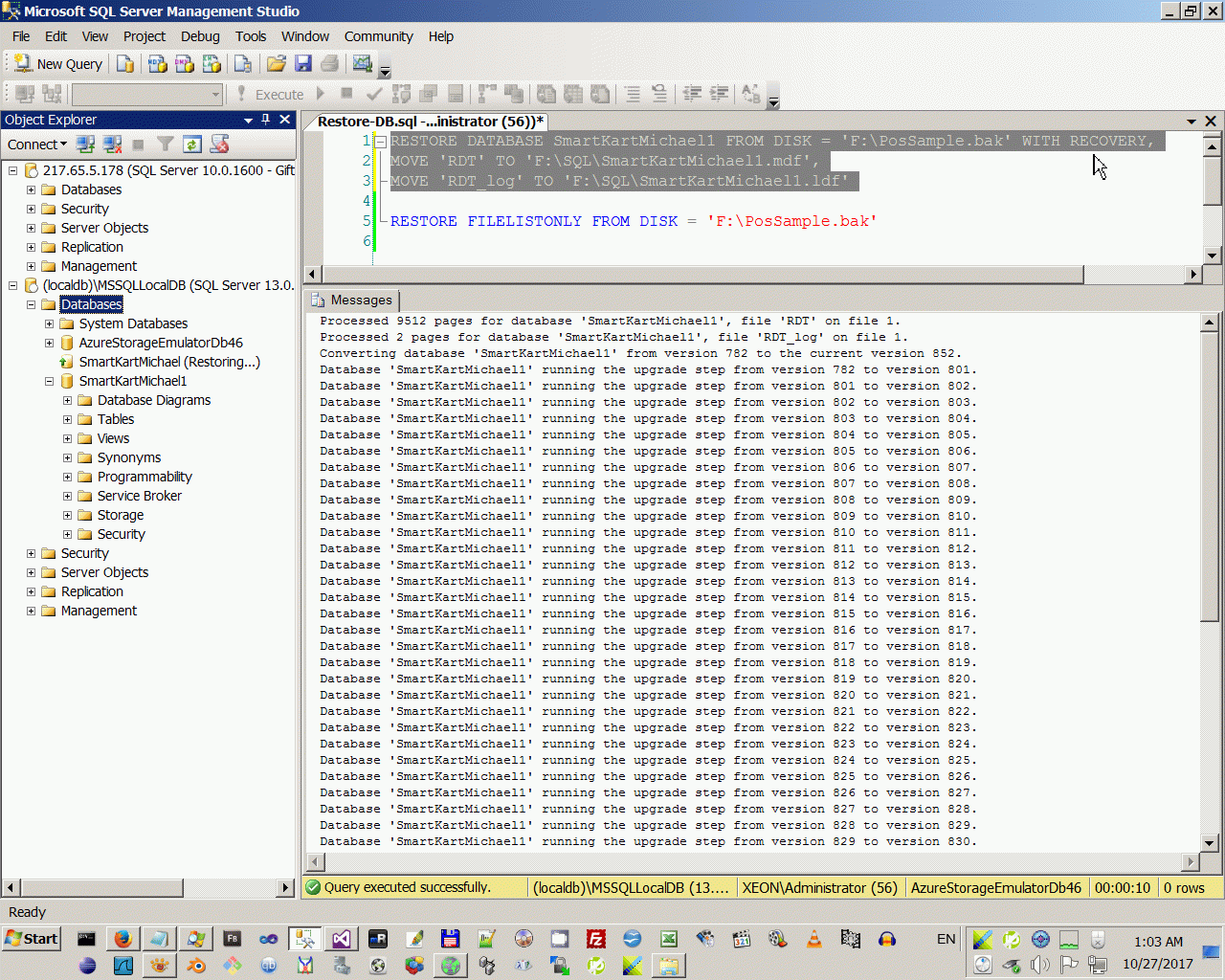Select the Database Diagrams folder
Viewport: 1225px width, 980px height.
click(x=154, y=400)
